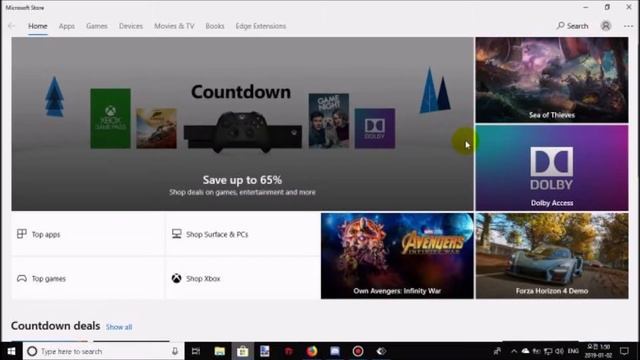Click the Game Night movie poster
Viewport: 640px width, 360px height.
pyautogui.click(x=329, y=120)
